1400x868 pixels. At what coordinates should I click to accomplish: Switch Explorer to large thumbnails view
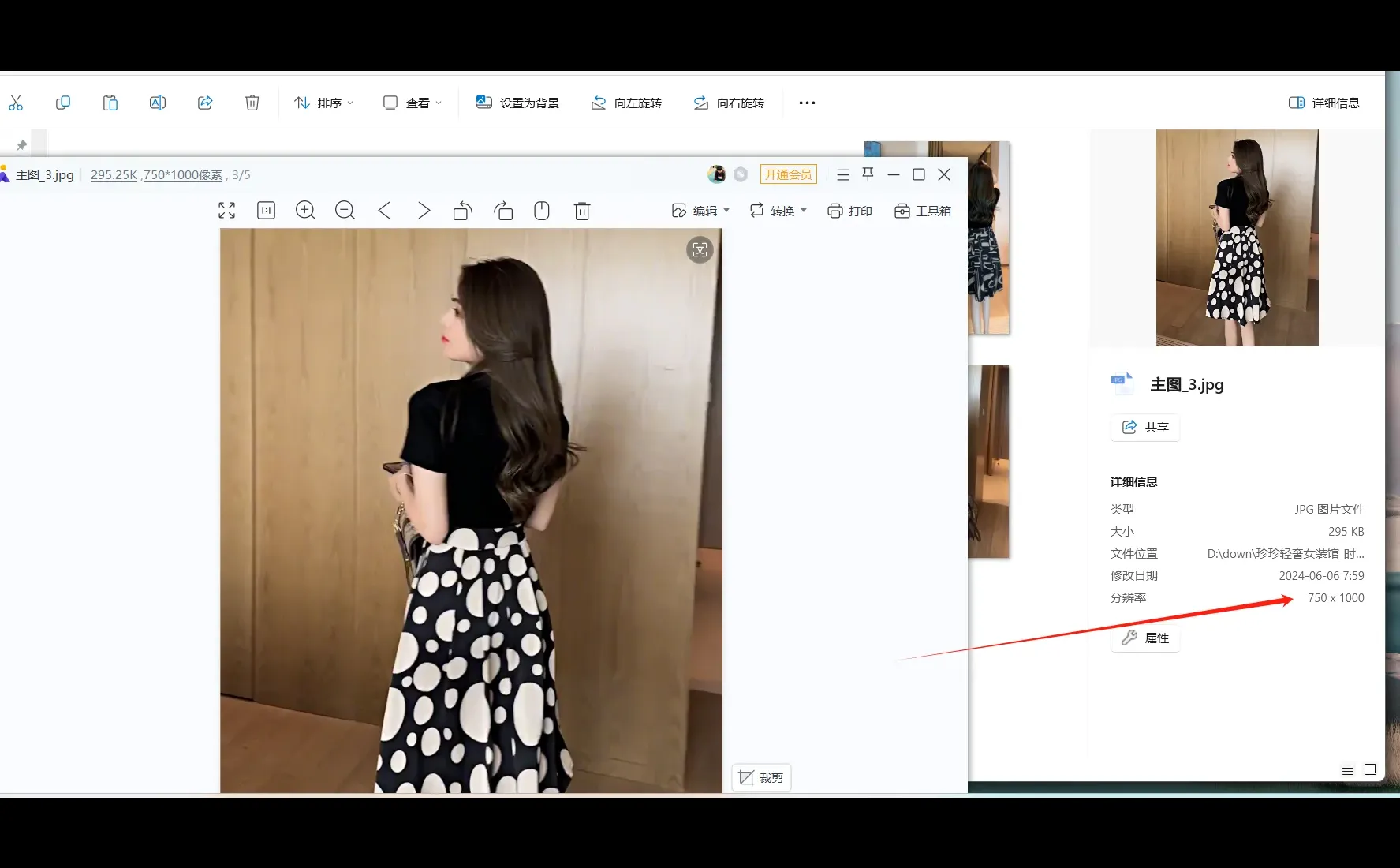(1370, 769)
